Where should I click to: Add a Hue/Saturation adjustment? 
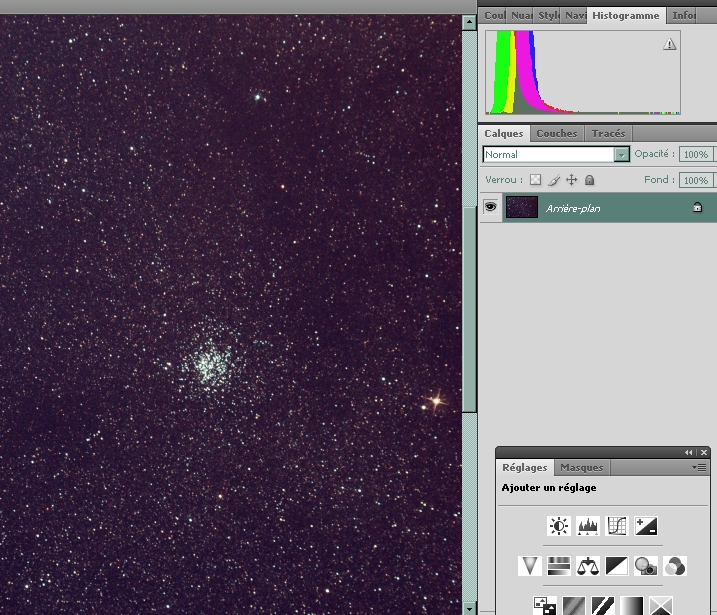coord(559,566)
